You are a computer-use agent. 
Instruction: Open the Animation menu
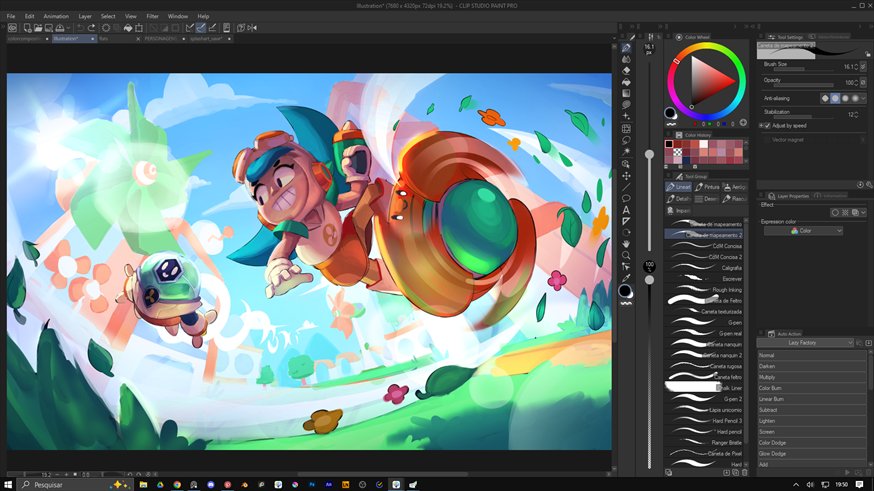tap(56, 16)
